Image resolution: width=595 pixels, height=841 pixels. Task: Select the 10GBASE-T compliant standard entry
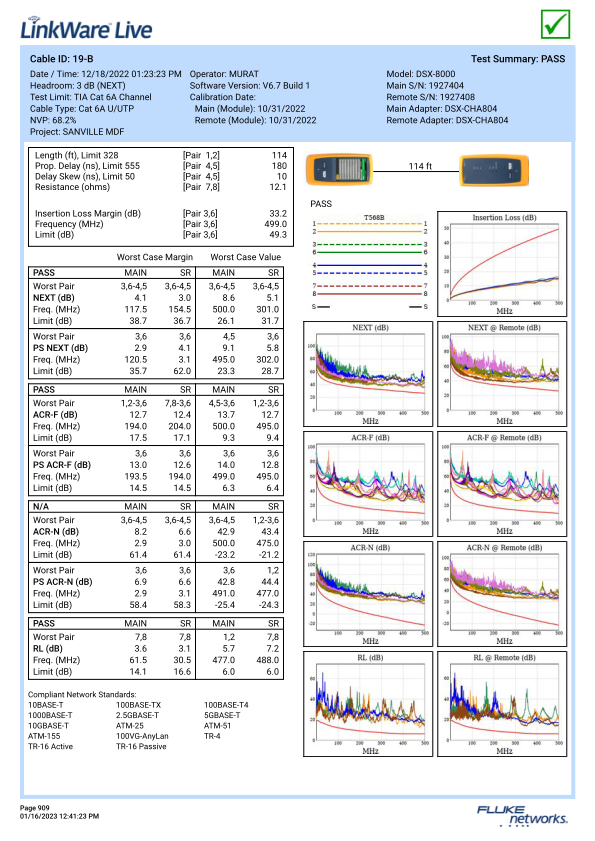tap(48, 726)
